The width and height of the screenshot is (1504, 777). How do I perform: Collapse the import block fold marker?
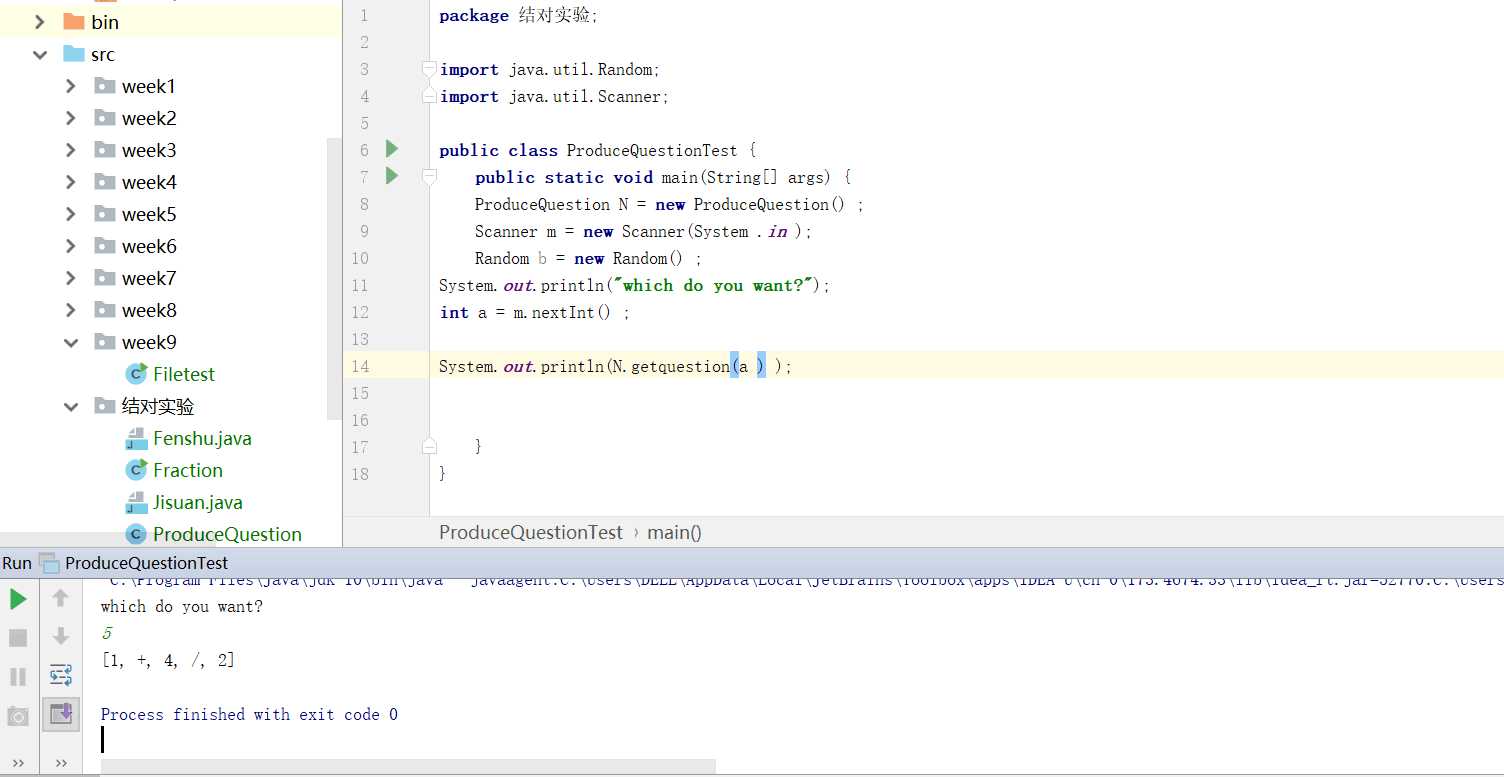[x=429, y=69]
